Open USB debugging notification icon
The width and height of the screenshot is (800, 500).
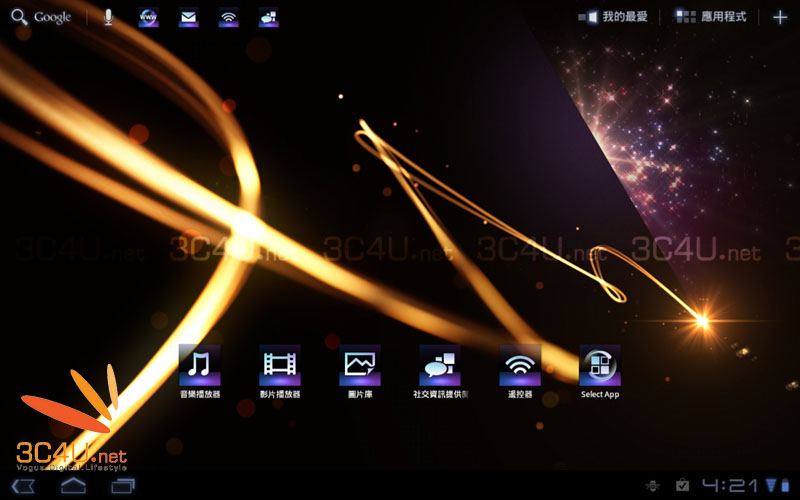tap(653, 486)
